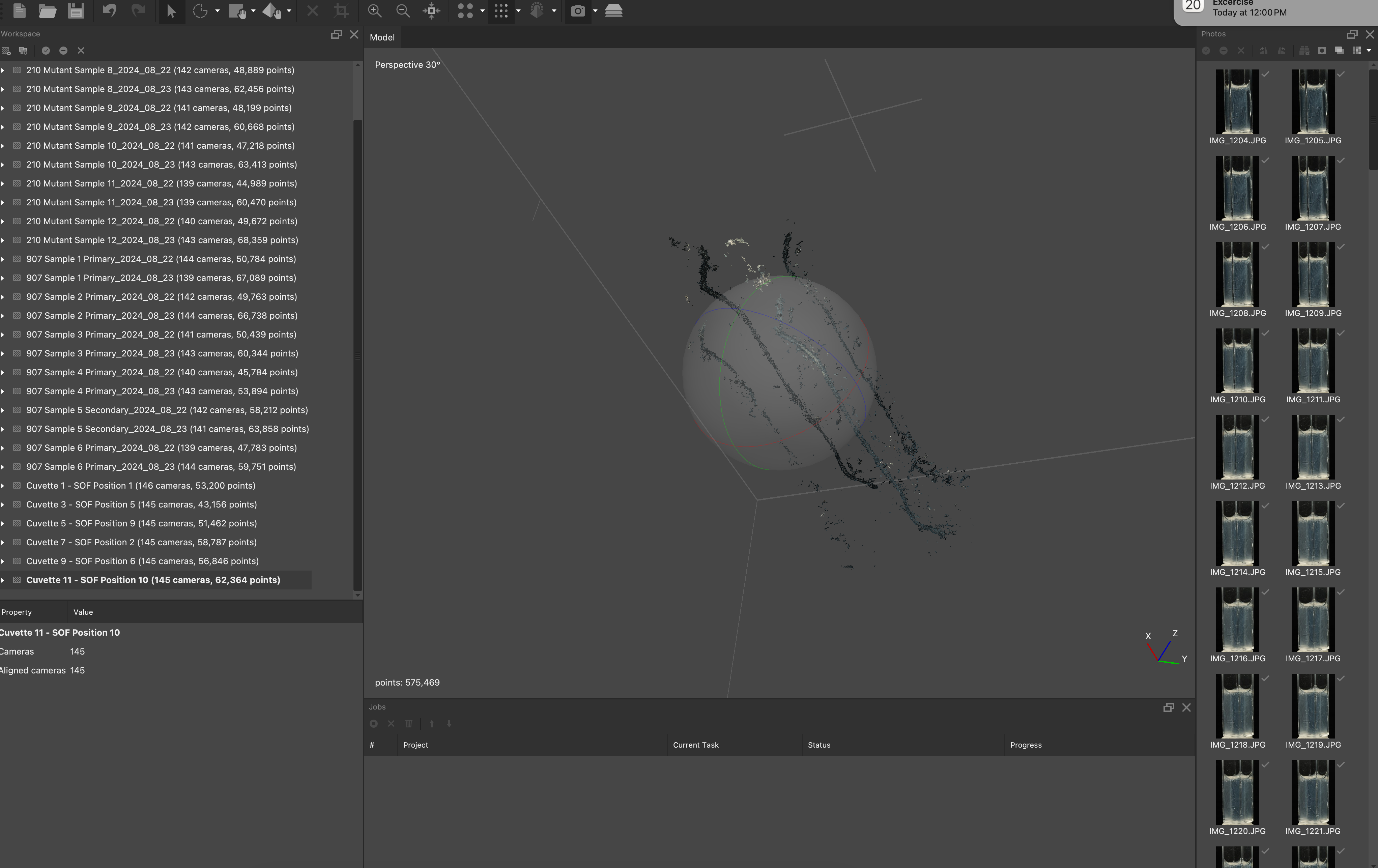Click the Zoom In magnifier icon
The height and width of the screenshot is (868, 1378).
[x=374, y=11]
